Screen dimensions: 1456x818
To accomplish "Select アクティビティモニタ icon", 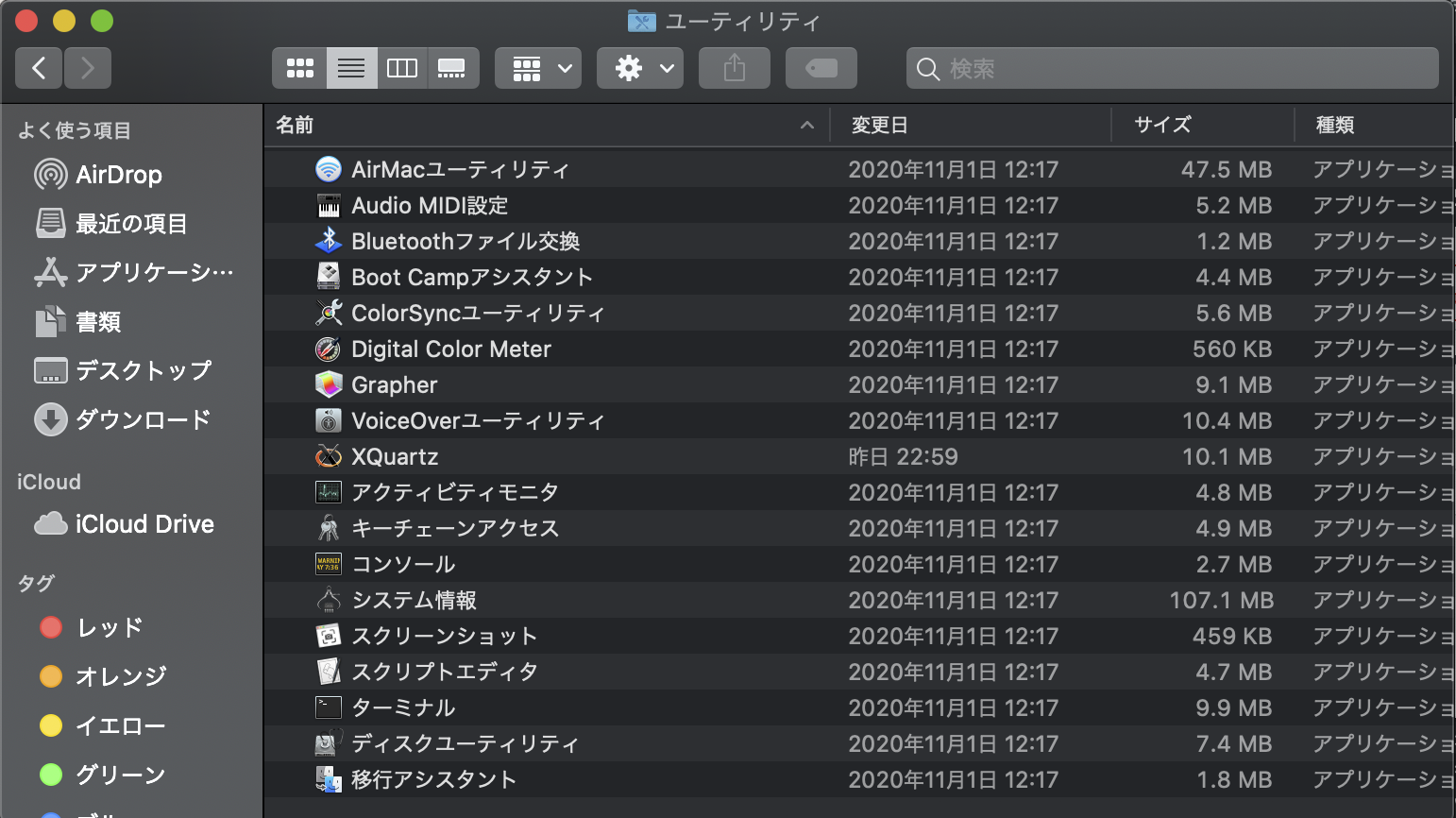I will pos(328,492).
